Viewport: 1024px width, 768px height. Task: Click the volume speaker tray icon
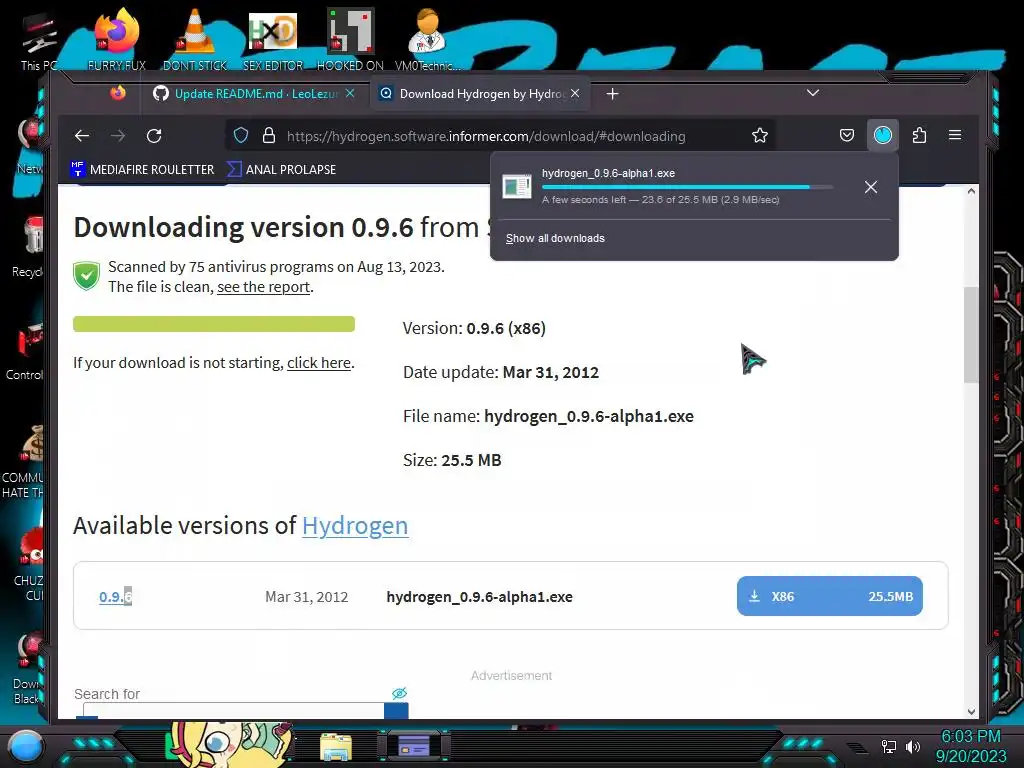pyautogui.click(x=912, y=746)
